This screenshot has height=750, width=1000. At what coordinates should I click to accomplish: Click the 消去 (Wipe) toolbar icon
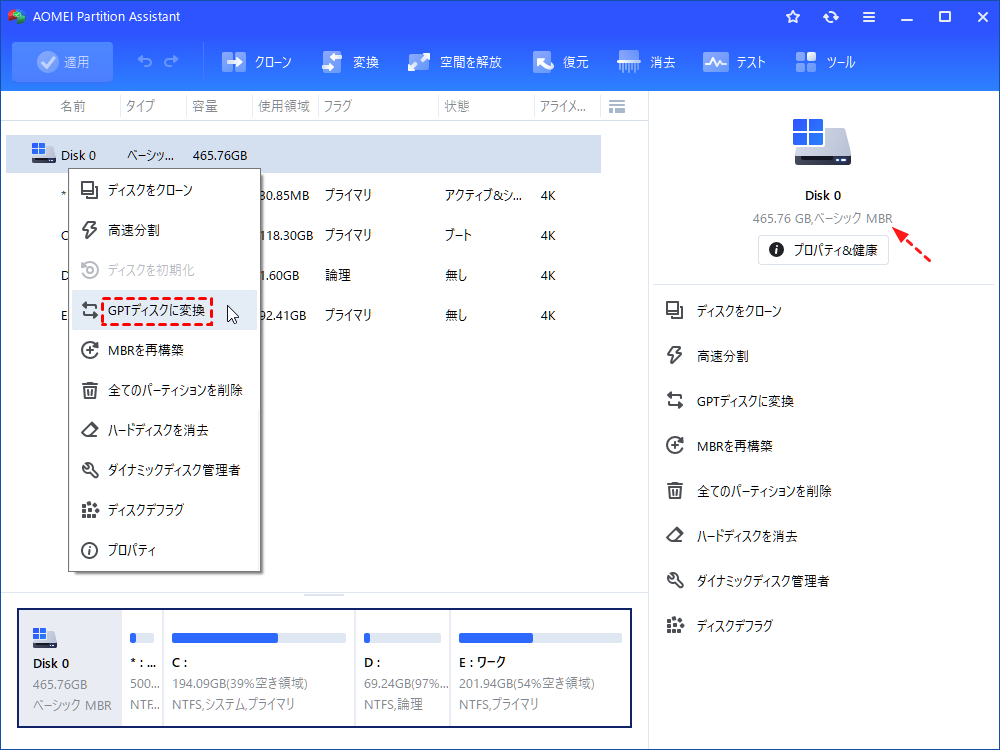647,61
